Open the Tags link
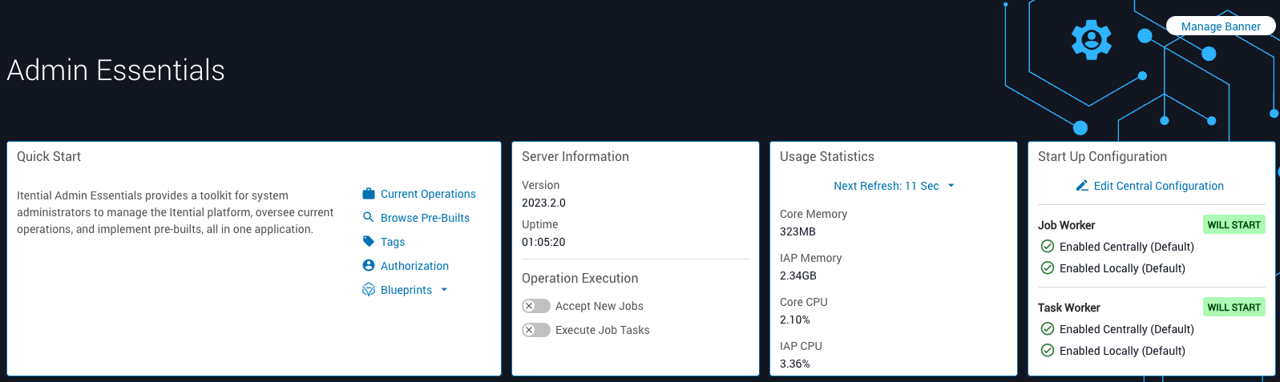 coord(392,242)
